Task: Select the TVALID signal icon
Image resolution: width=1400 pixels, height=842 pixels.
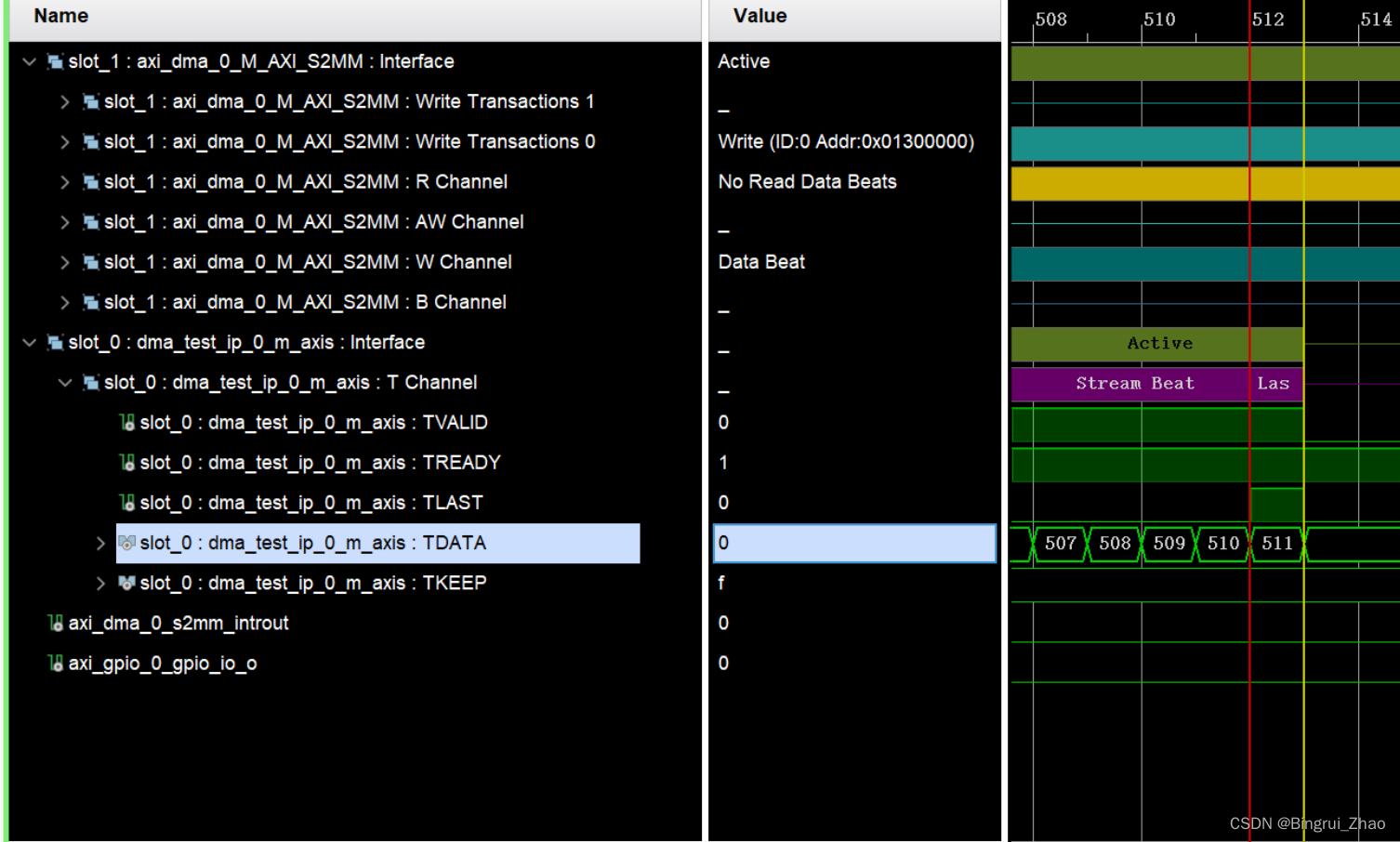Action: click(127, 423)
